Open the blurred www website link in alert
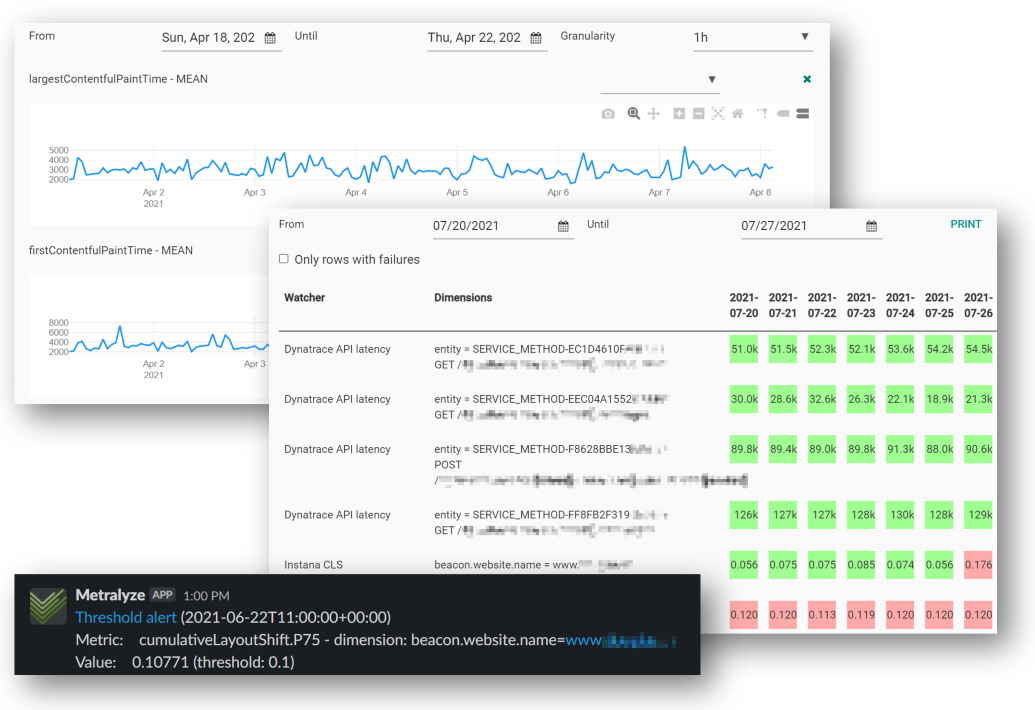 [x=620, y=640]
